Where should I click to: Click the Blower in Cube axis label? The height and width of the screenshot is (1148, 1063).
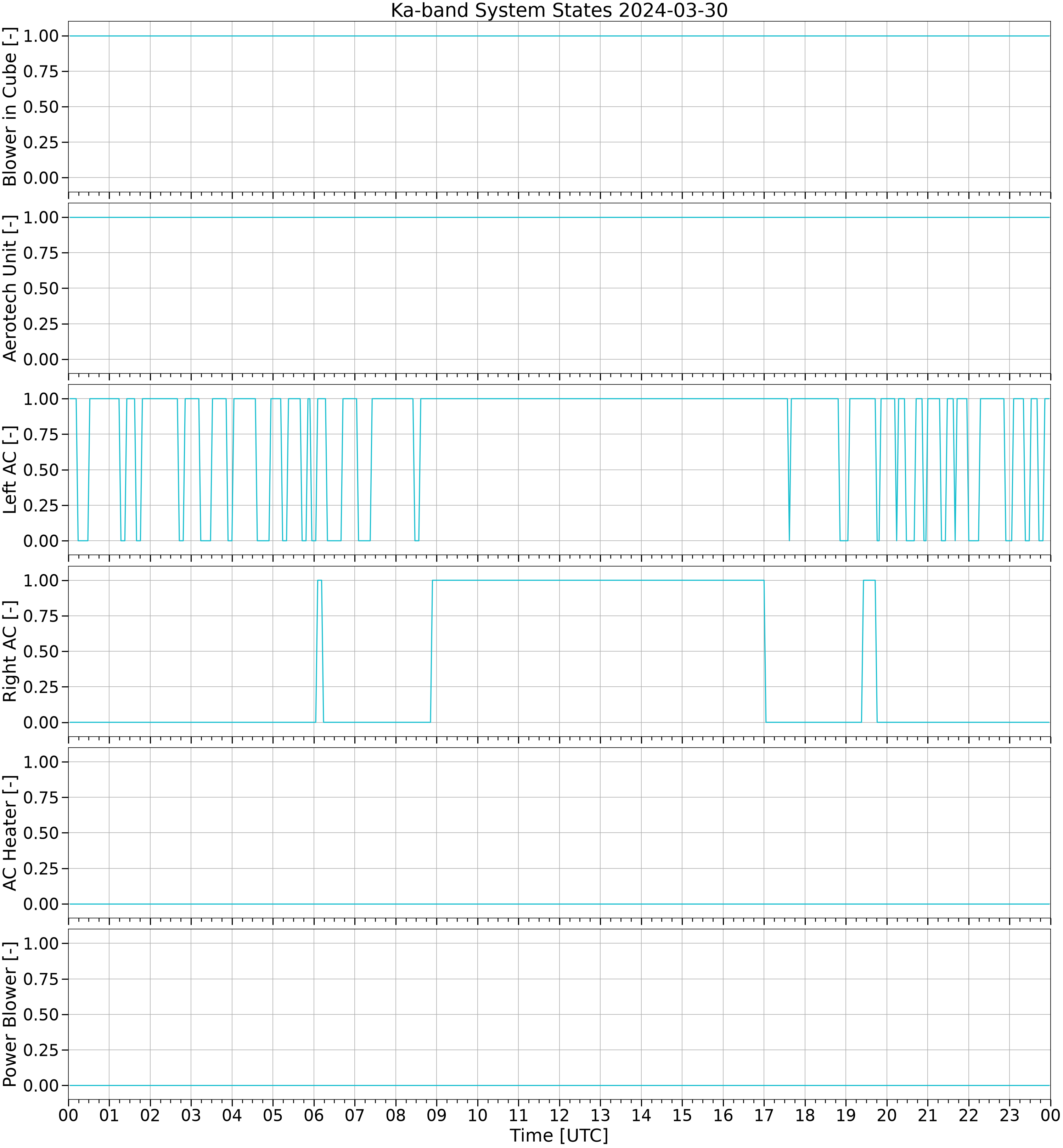pyautogui.click(x=10, y=107)
